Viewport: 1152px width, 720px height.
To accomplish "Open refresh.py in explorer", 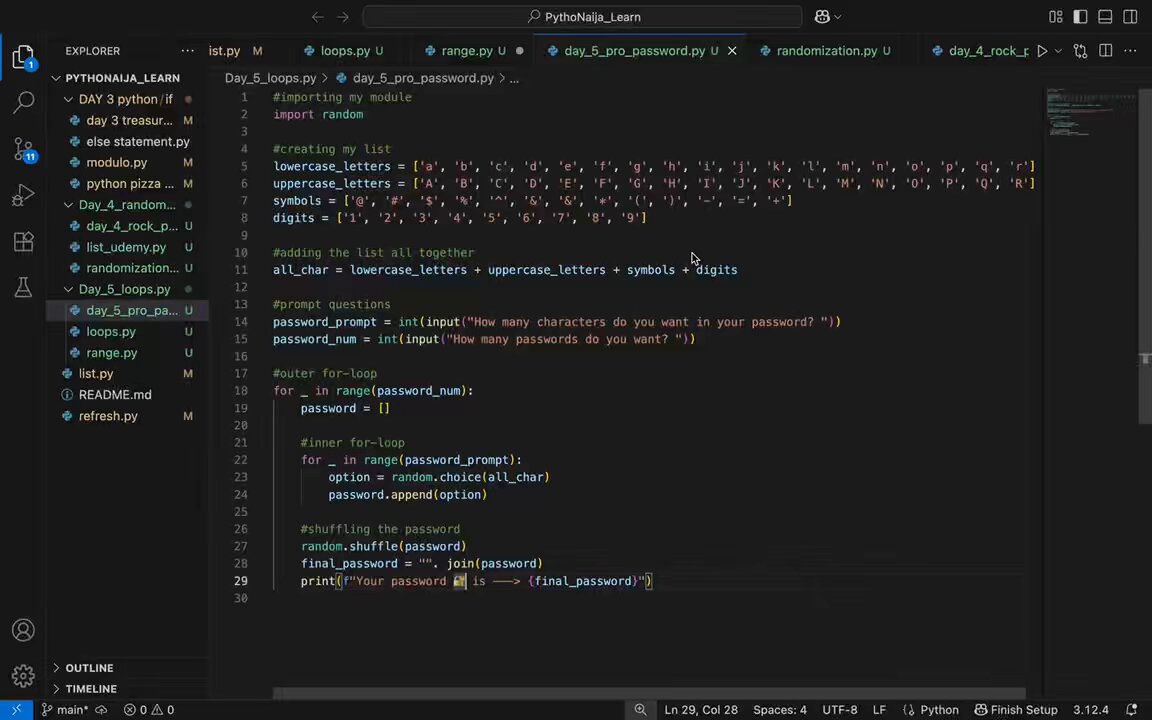I will pos(128,416).
